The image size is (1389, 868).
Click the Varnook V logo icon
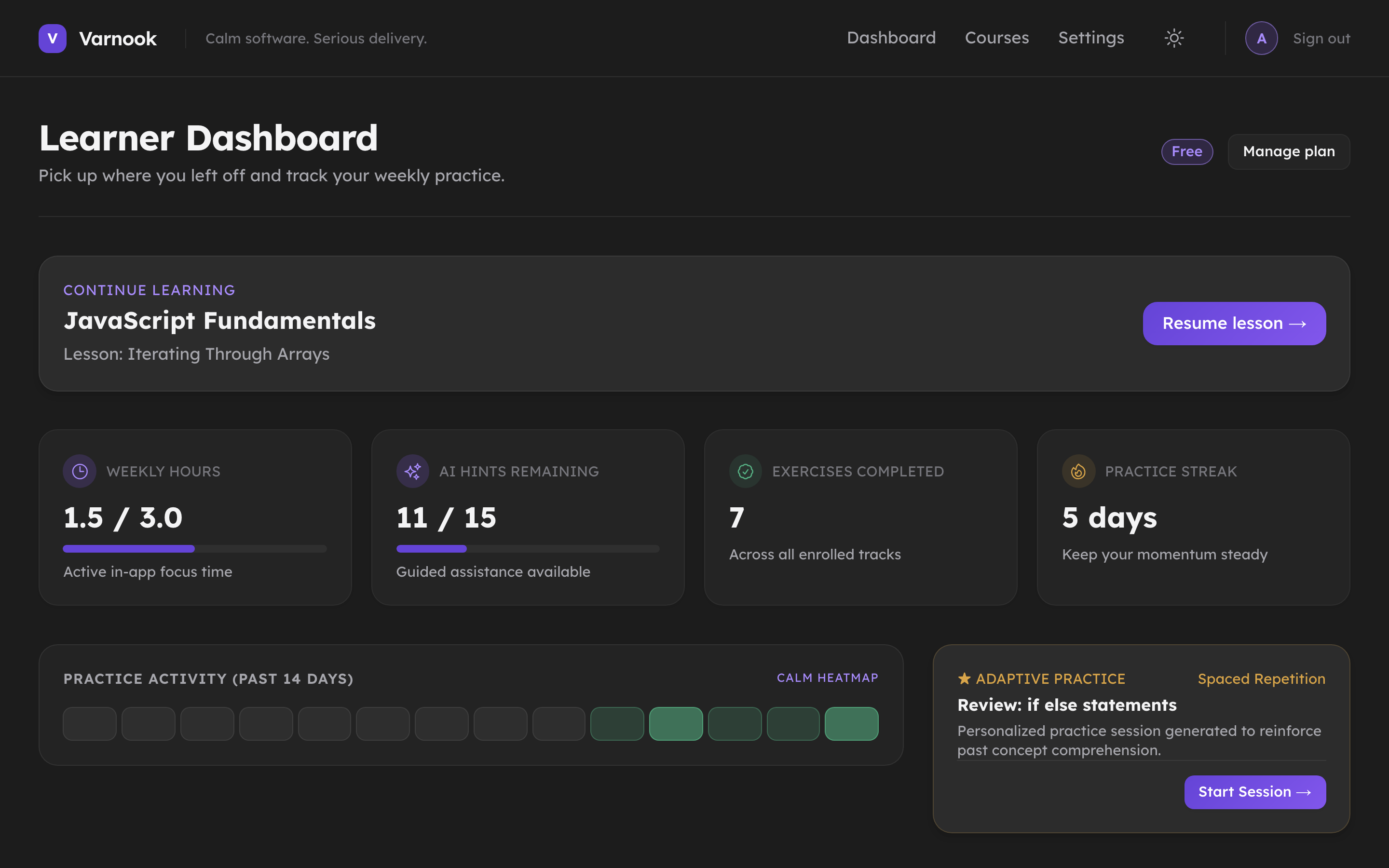[x=52, y=39]
